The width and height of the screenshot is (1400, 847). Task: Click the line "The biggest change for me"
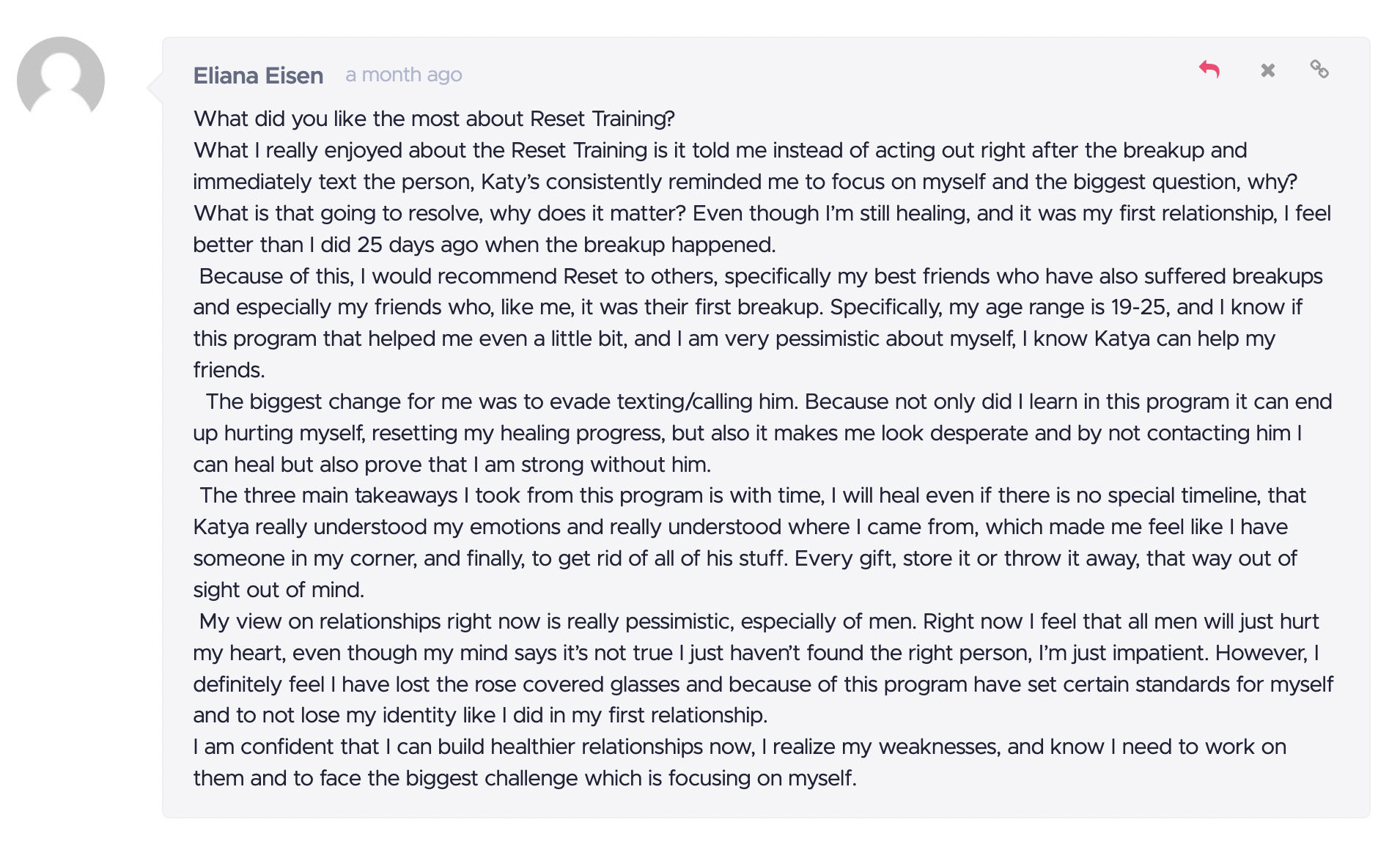[769, 402]
